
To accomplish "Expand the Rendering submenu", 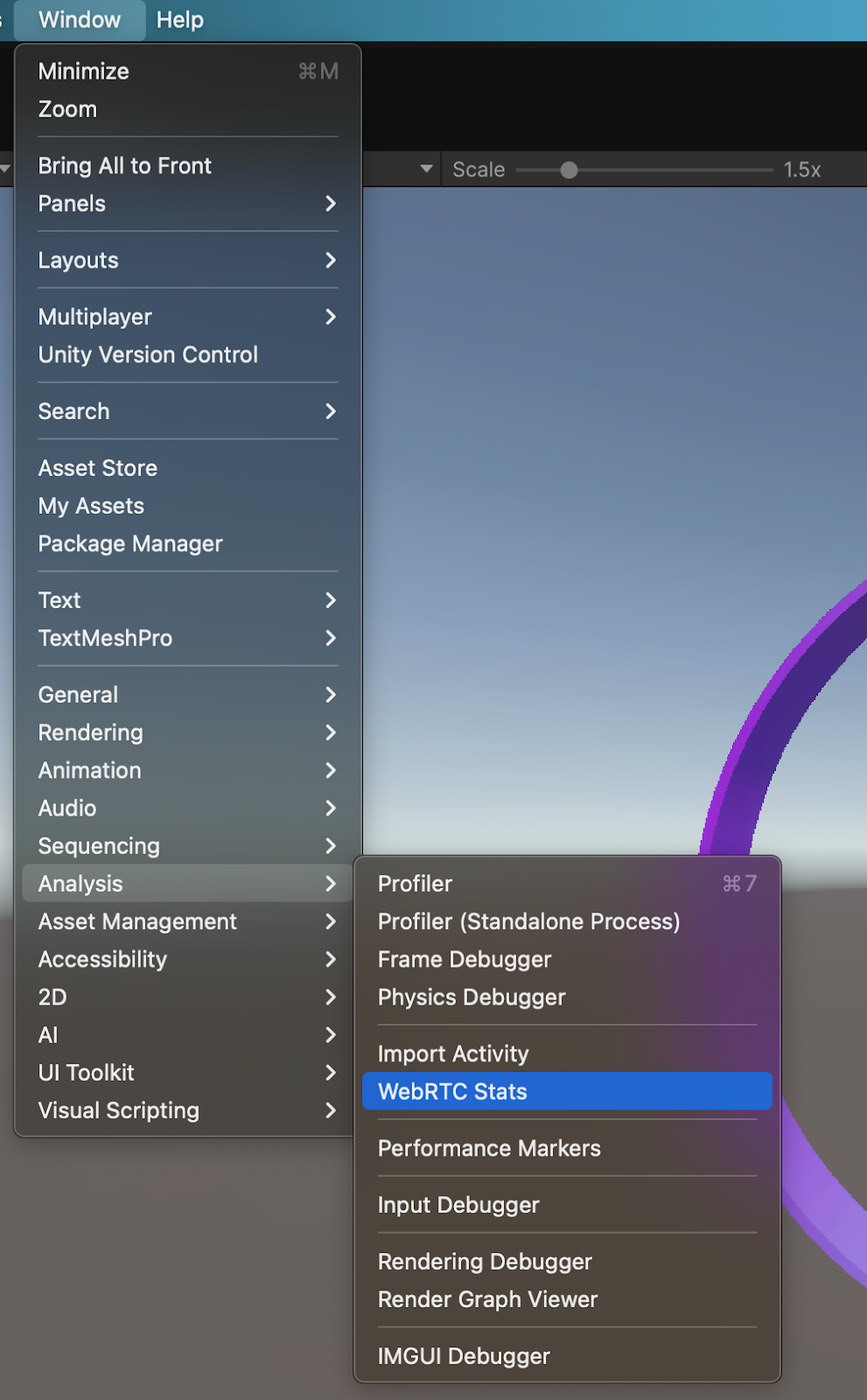I will tap(188, 733).
